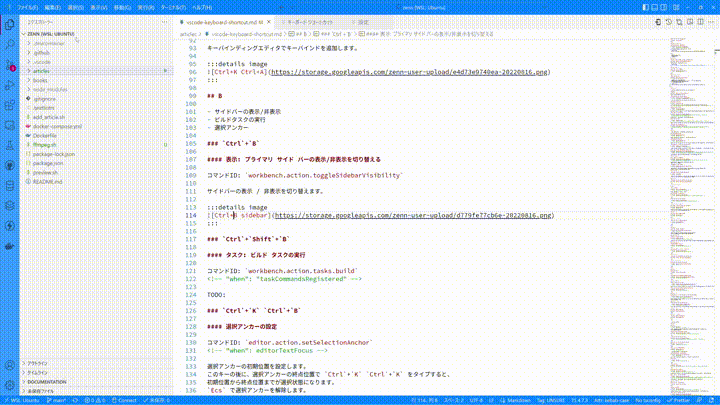The height and width of the screenshot is (405, 720).
Task: Click the open preview to the side icon
Action: click(690, 22)
